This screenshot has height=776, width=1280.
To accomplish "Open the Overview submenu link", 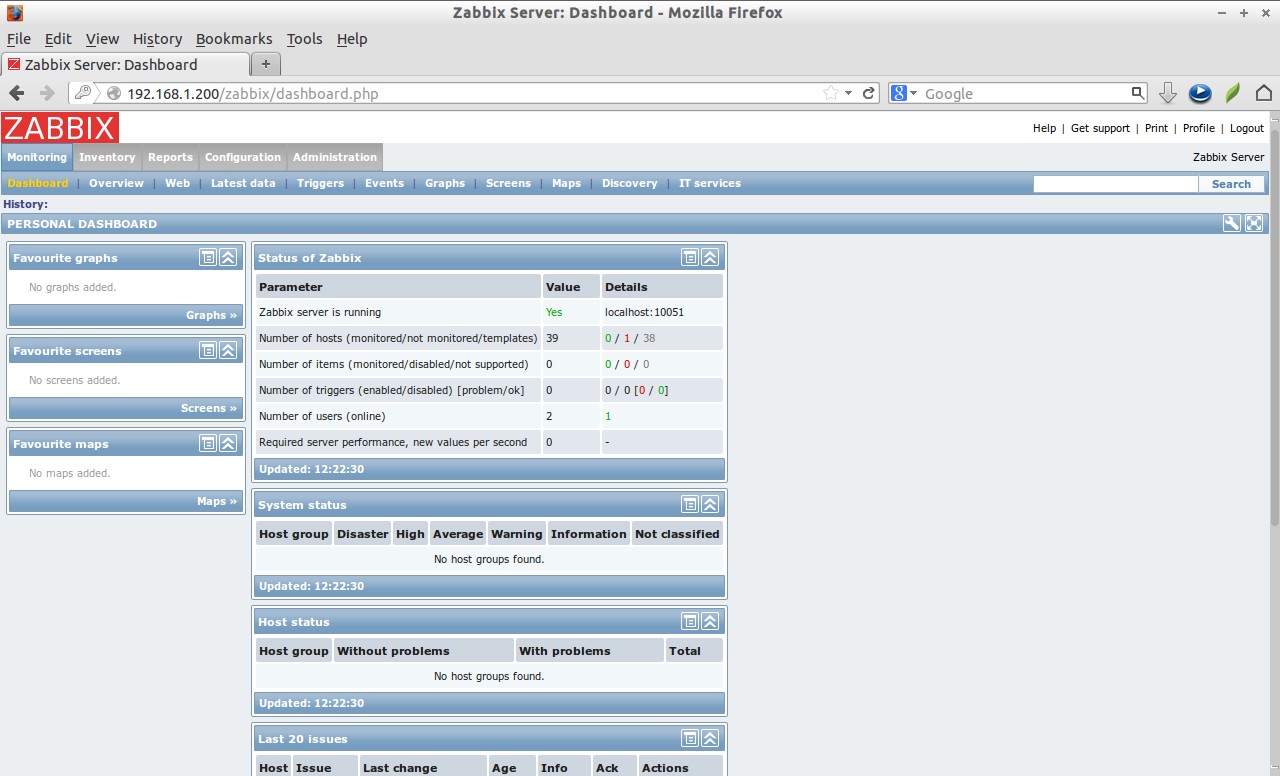I will pyautogui.click(x=116, y=183).
